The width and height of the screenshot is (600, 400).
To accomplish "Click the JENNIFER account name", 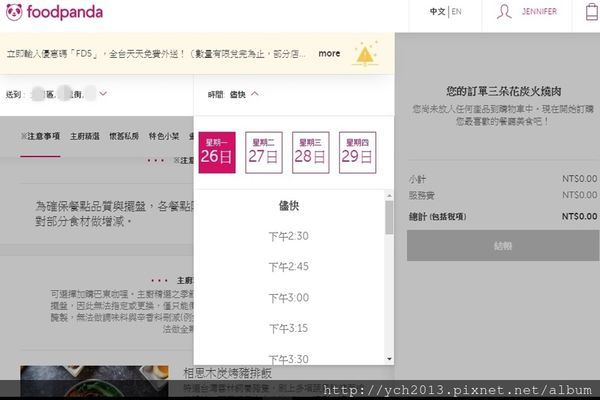I will tap(540, 12).
